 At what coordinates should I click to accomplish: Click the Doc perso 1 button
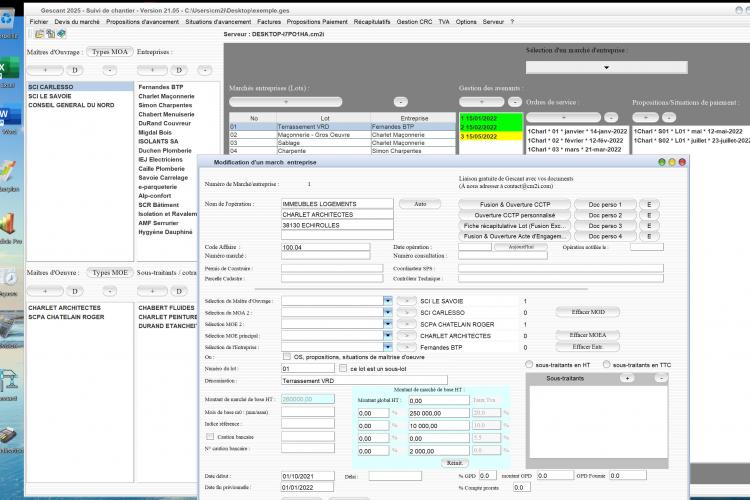click(605, 204)
